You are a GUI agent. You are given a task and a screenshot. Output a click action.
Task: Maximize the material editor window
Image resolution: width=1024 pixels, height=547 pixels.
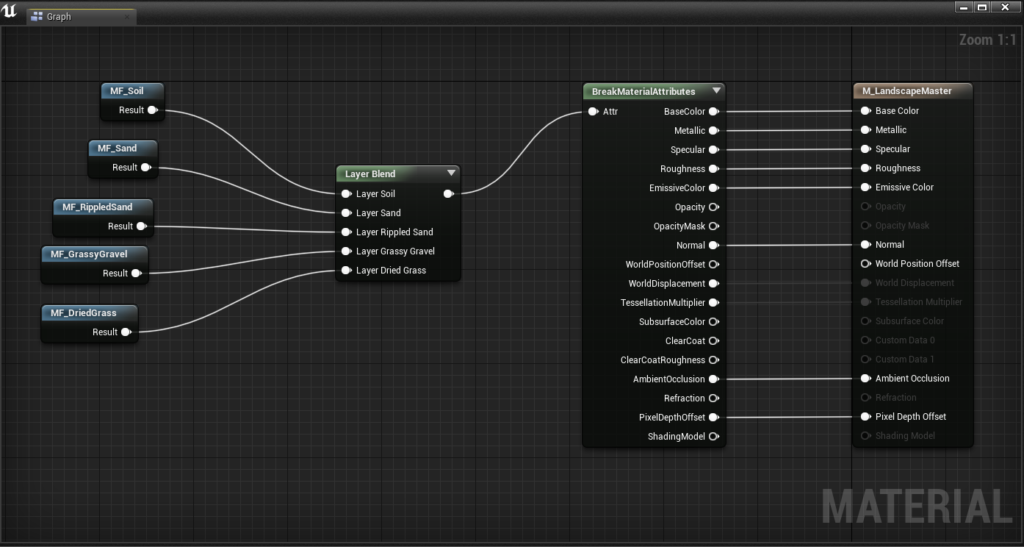tap(982, 7)
